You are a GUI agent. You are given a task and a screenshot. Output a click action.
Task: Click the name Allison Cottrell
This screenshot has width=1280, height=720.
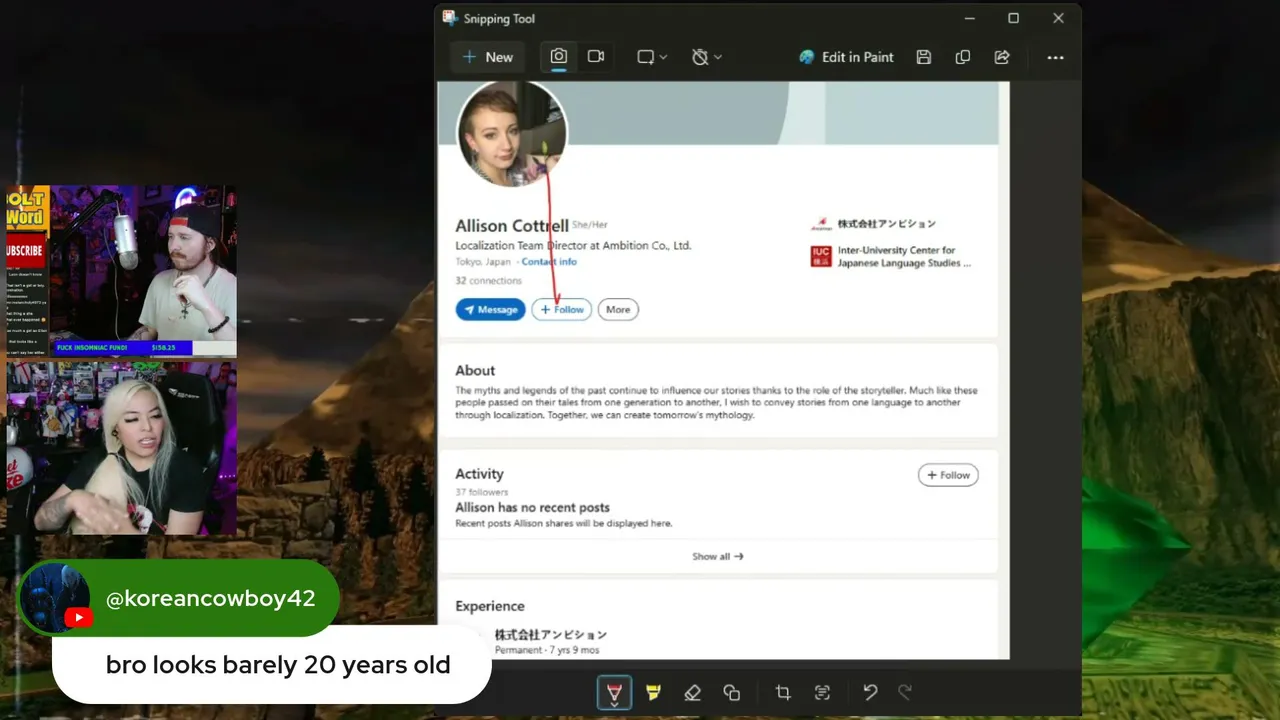point(512,226)
